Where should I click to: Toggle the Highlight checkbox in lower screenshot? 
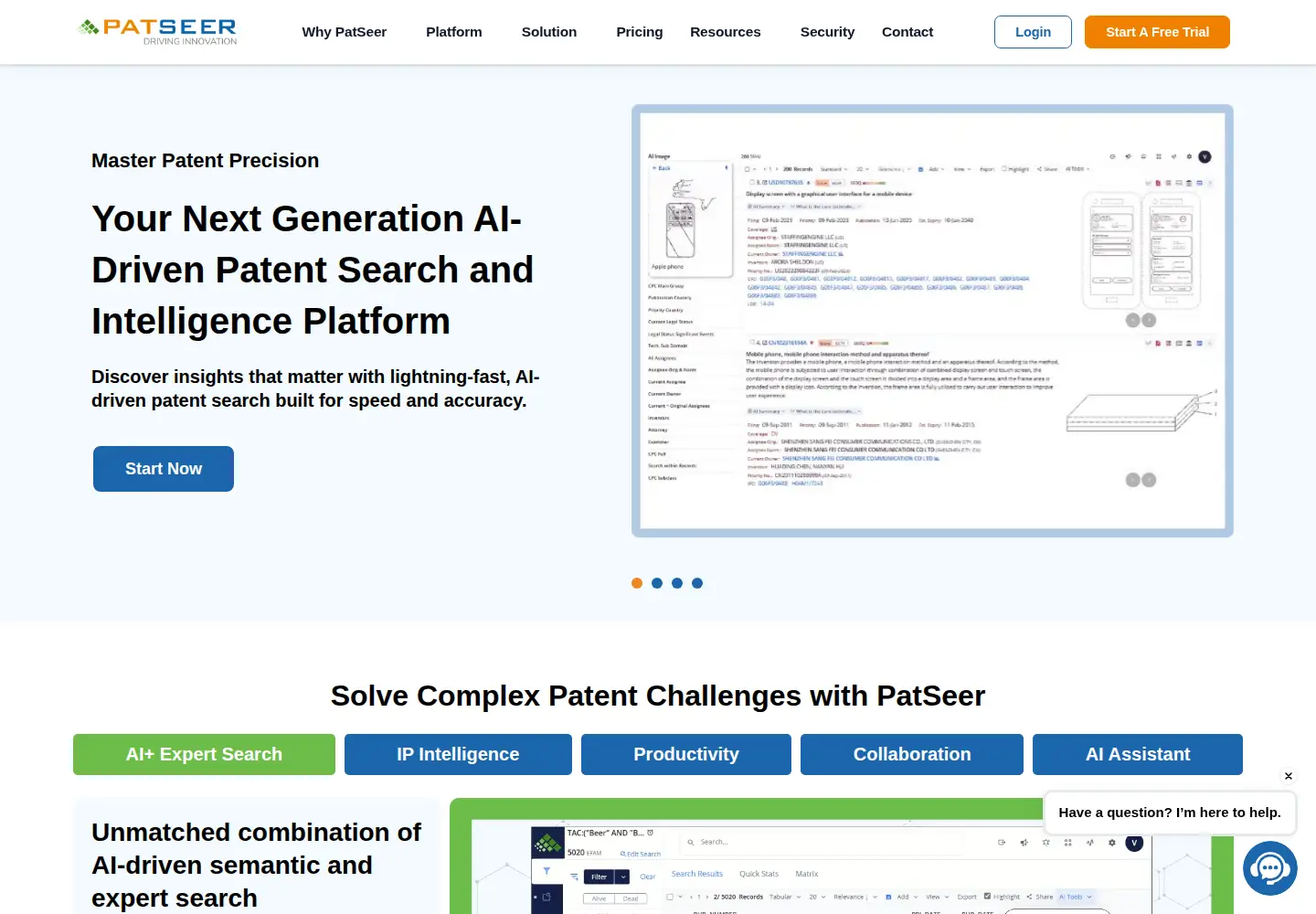tap(987, 897)
